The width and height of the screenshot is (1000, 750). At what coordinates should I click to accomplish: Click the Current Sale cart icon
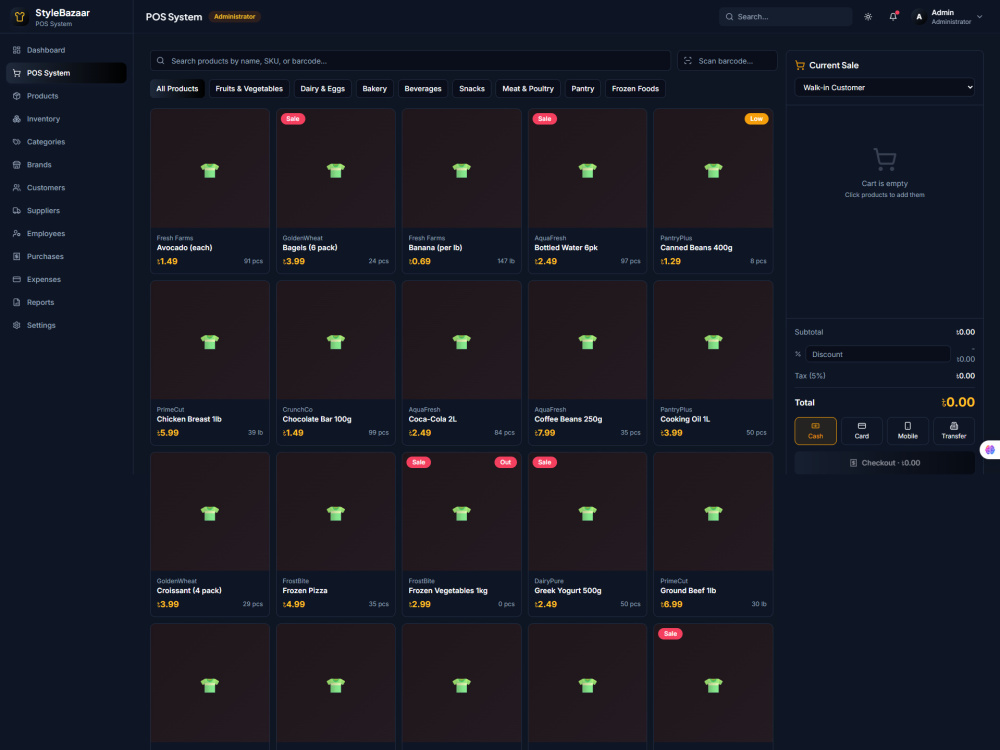pyautogui.click(x=800, y=65)
